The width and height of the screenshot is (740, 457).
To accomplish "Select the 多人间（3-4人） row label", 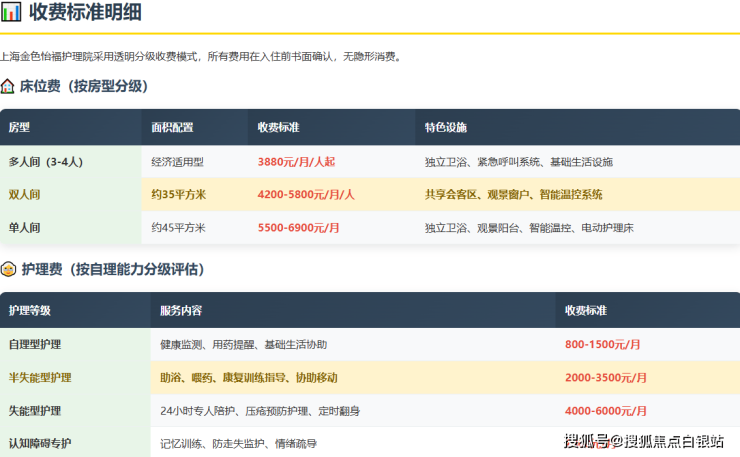I will tap(43, 161).
